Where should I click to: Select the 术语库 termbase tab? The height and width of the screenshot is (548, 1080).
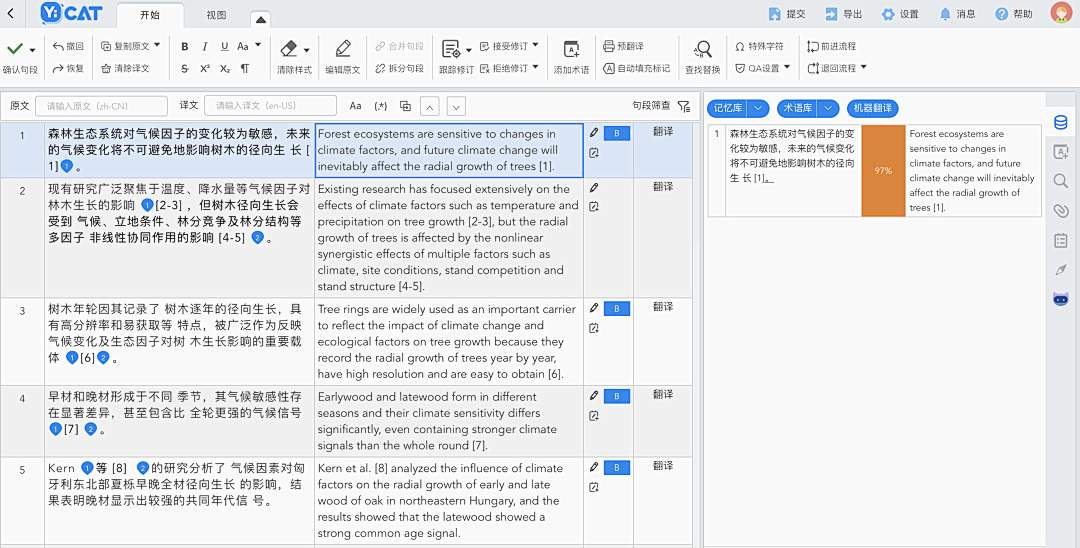798,108
